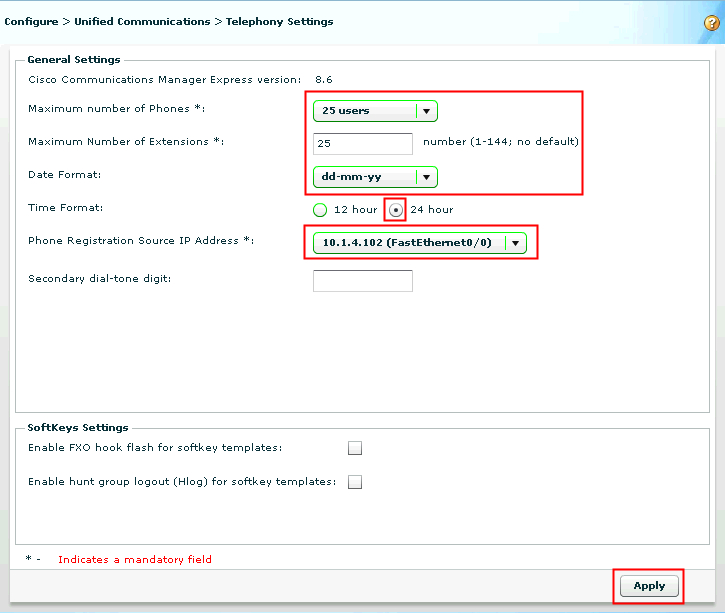Click the Configure breadcrumb
Screen dimensions: 725x613
click(31, 22)
